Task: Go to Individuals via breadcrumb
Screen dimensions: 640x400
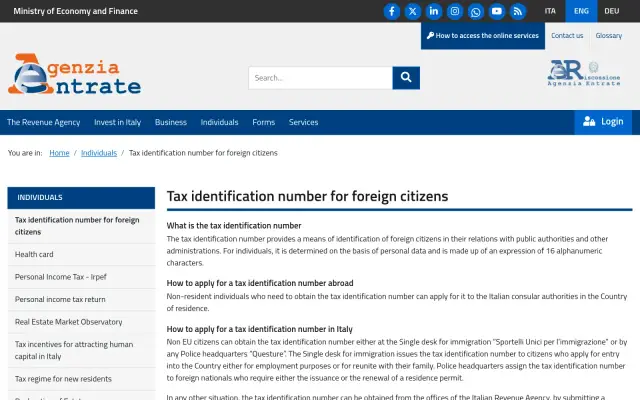Action: pyautogui.click(x=99, y=153)
